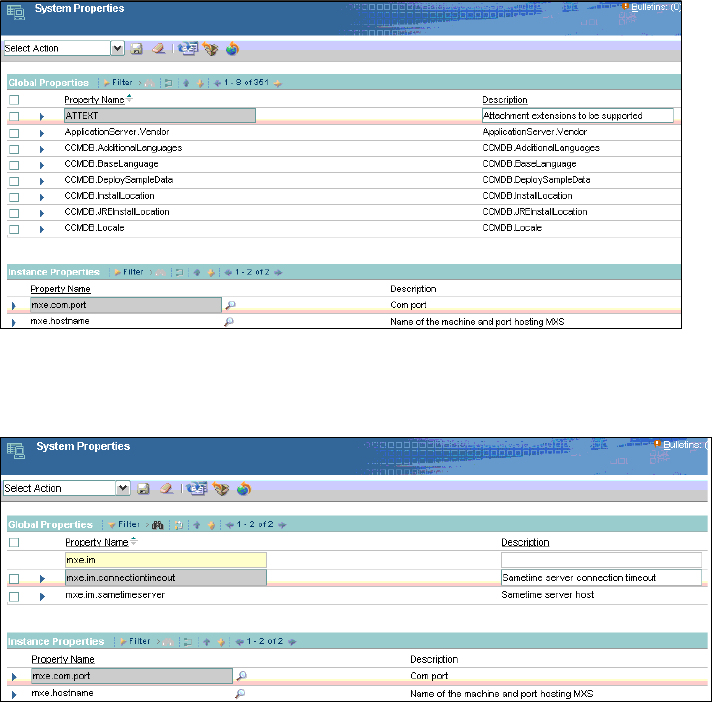Screen dimensions: 712x702
Task: Click Live Refresh icon in mxe.im filtered window
Action: point(197,489)
